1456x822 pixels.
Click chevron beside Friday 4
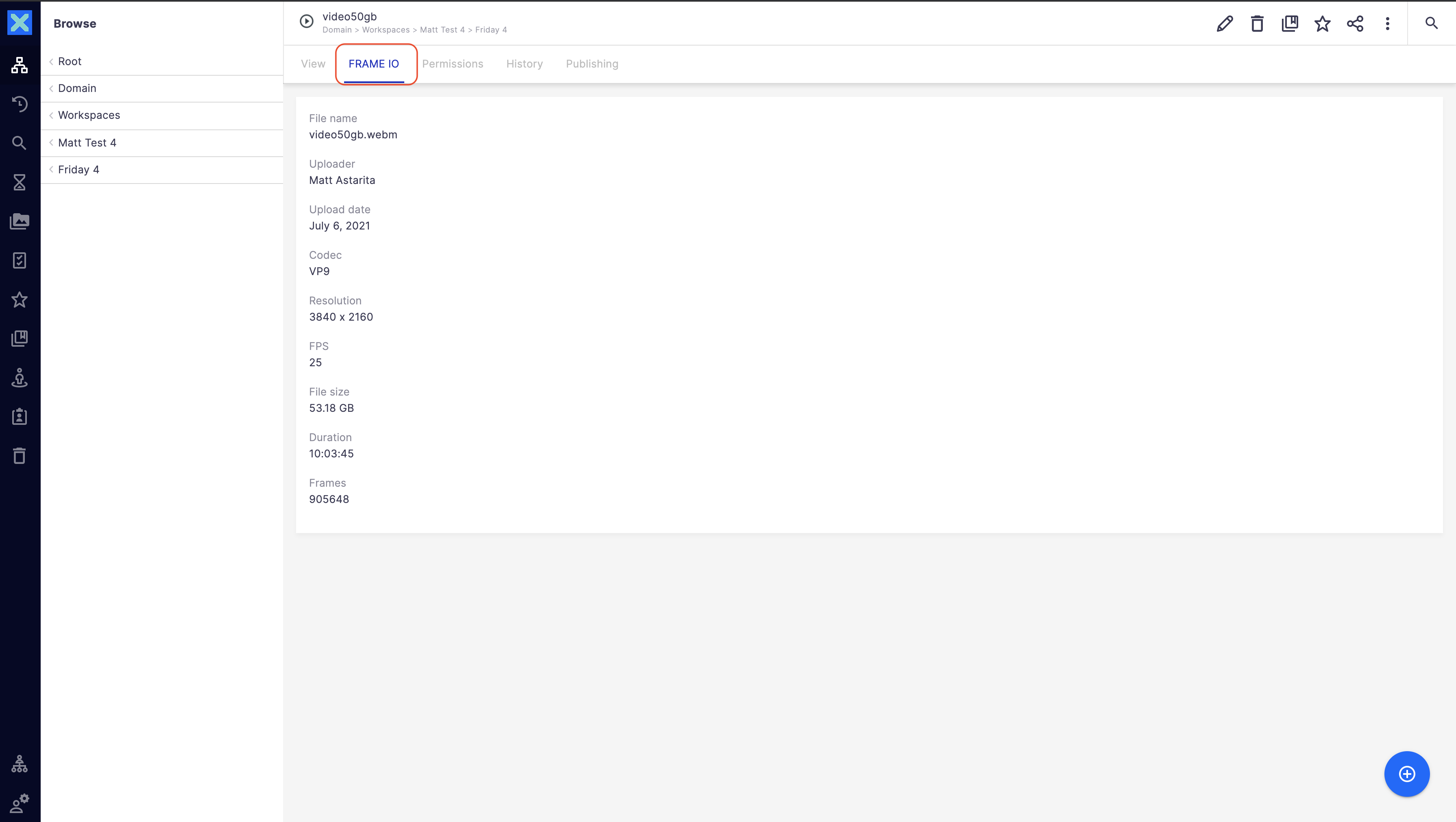click(x=51, y=170)
